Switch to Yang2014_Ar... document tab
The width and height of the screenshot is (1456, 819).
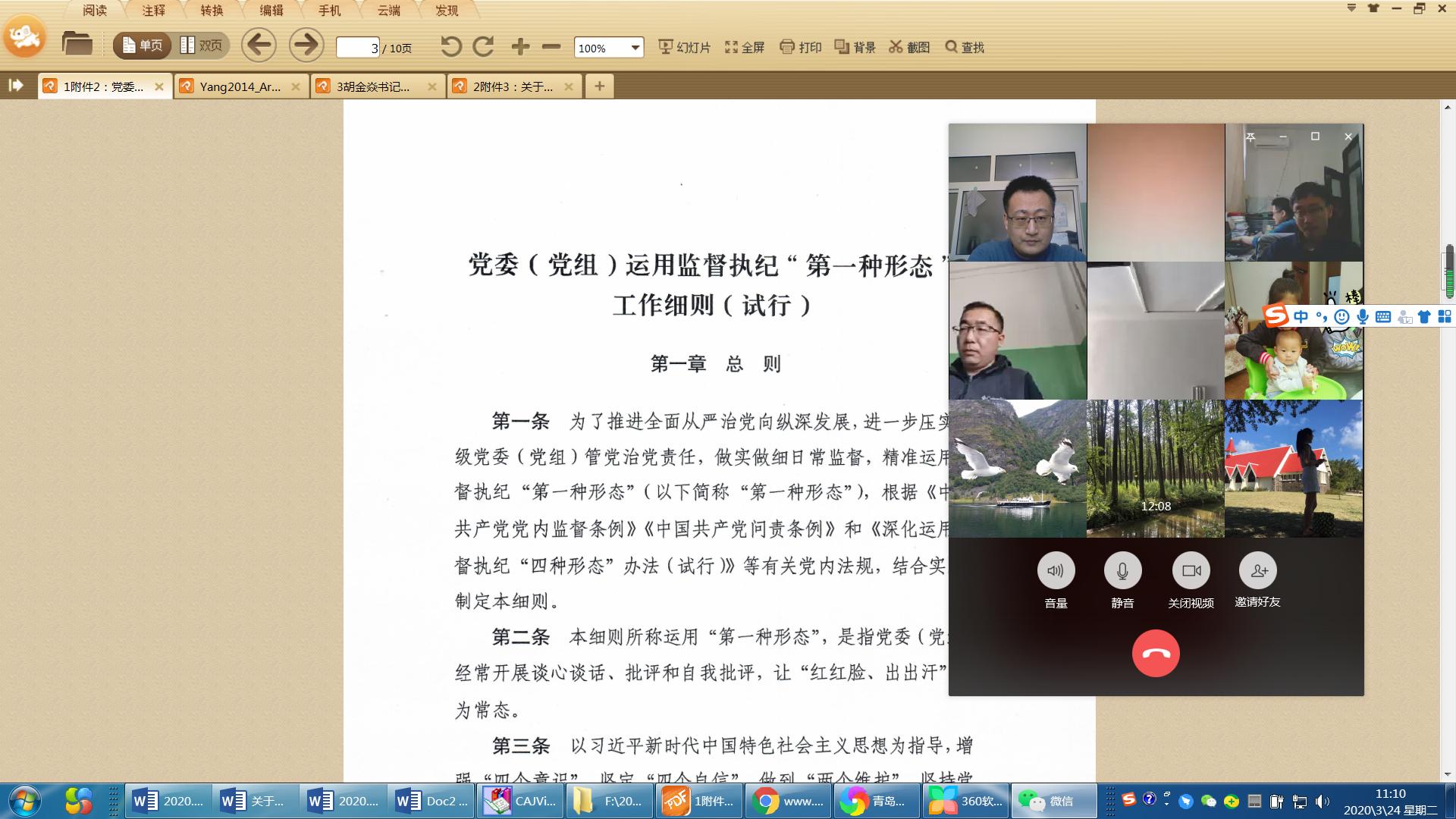coord(240,86)
